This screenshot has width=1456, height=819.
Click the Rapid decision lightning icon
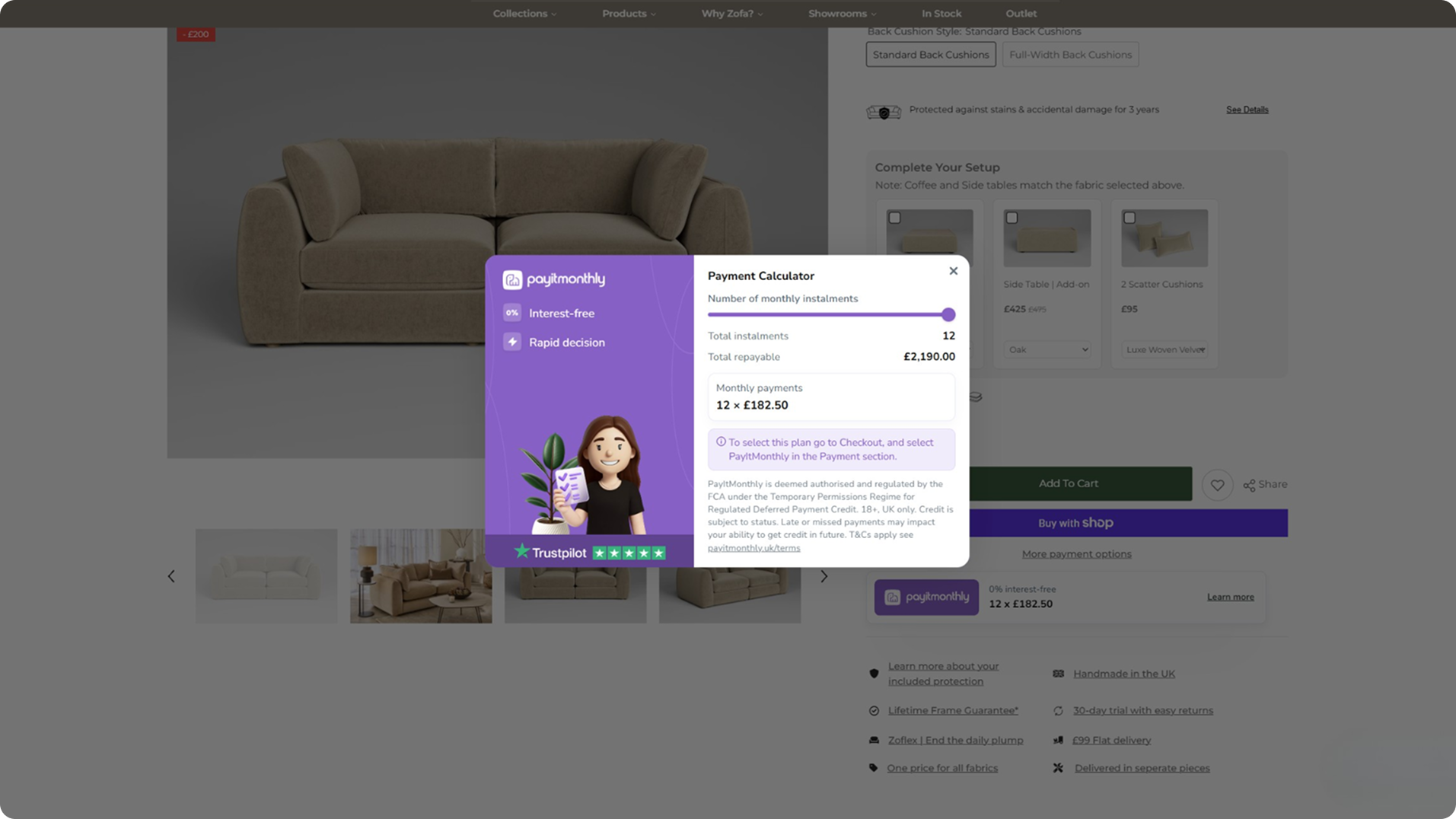[x=512, y=342]
